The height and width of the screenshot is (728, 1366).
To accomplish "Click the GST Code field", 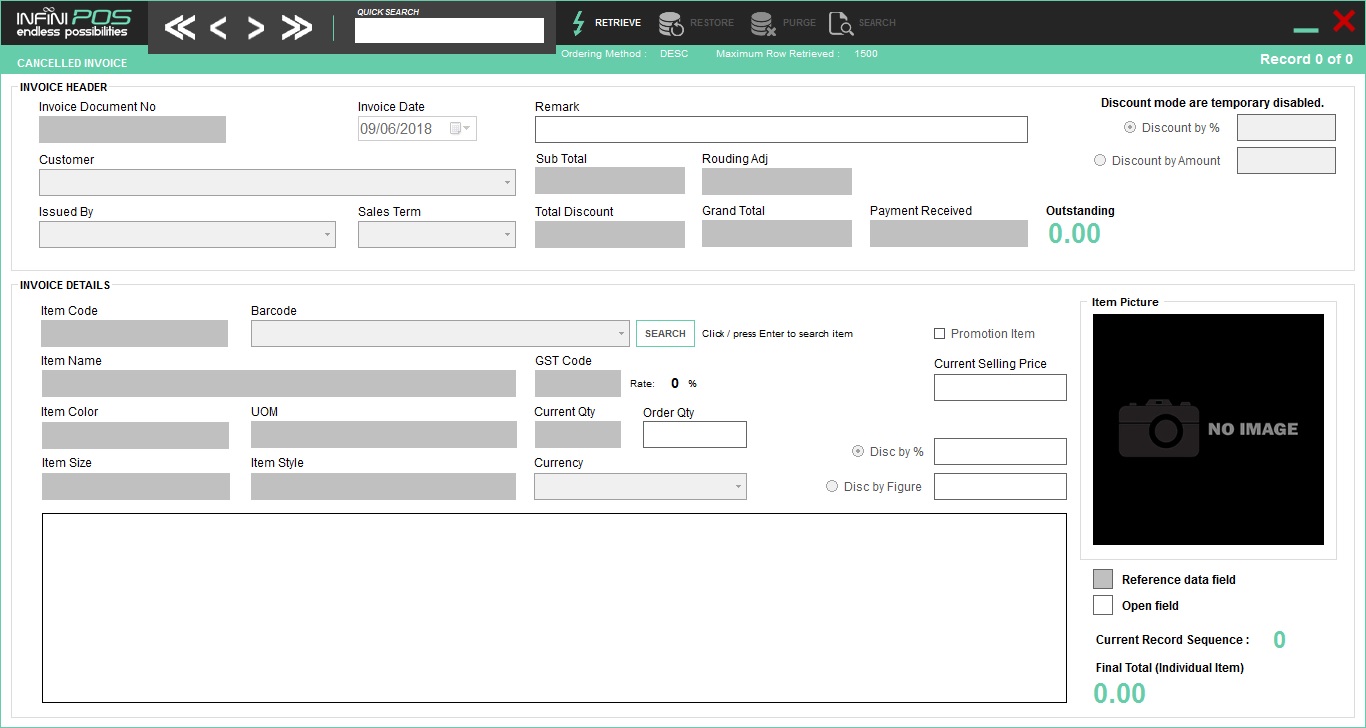I will point(578,383).
